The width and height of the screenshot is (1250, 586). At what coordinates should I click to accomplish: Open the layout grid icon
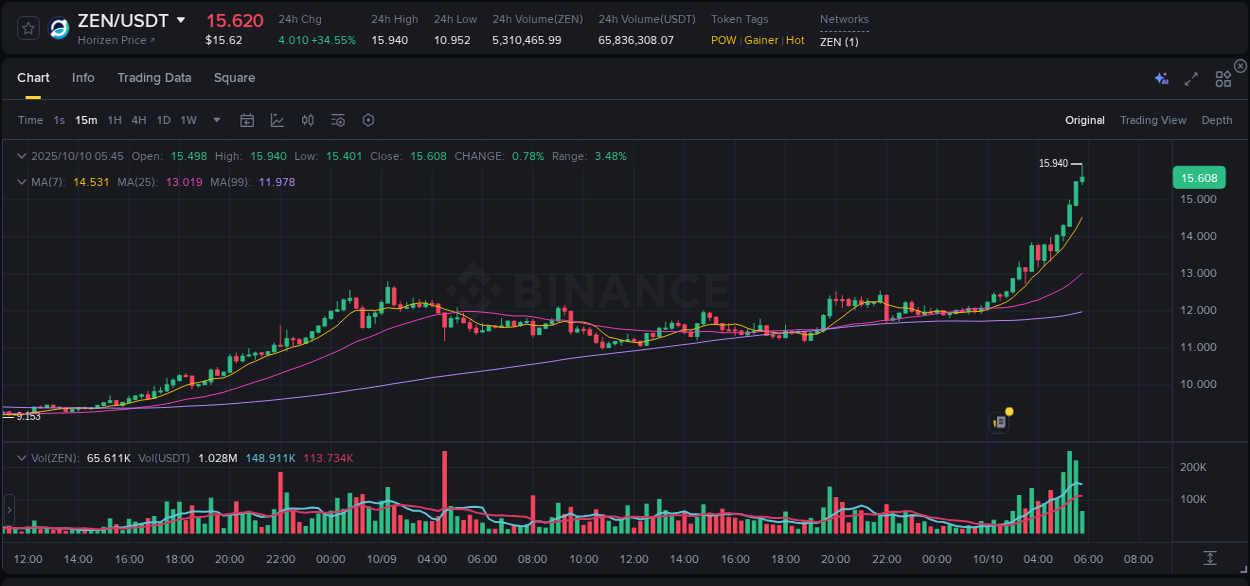tap(1223, 78)
